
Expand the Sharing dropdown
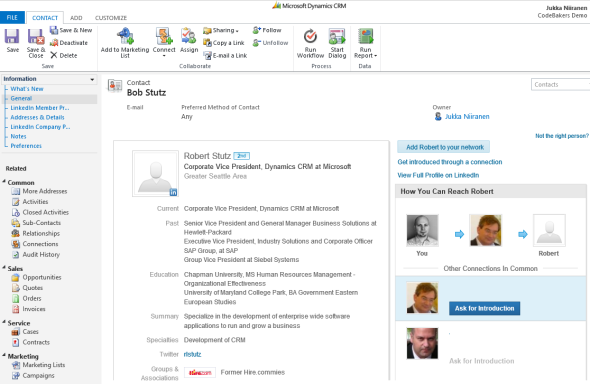[x=221, y=30]
